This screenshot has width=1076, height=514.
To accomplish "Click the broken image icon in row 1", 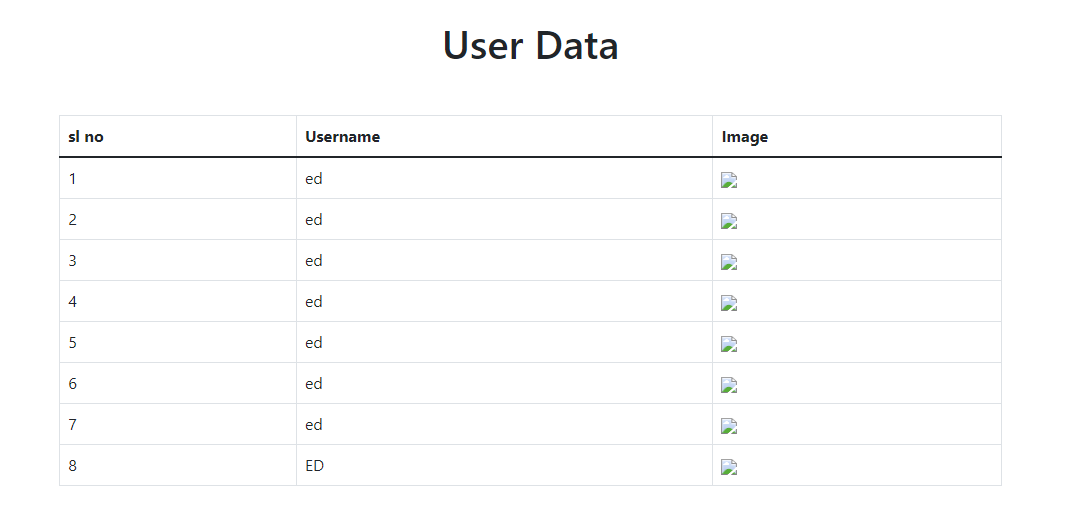I will (x=729, y=180).
